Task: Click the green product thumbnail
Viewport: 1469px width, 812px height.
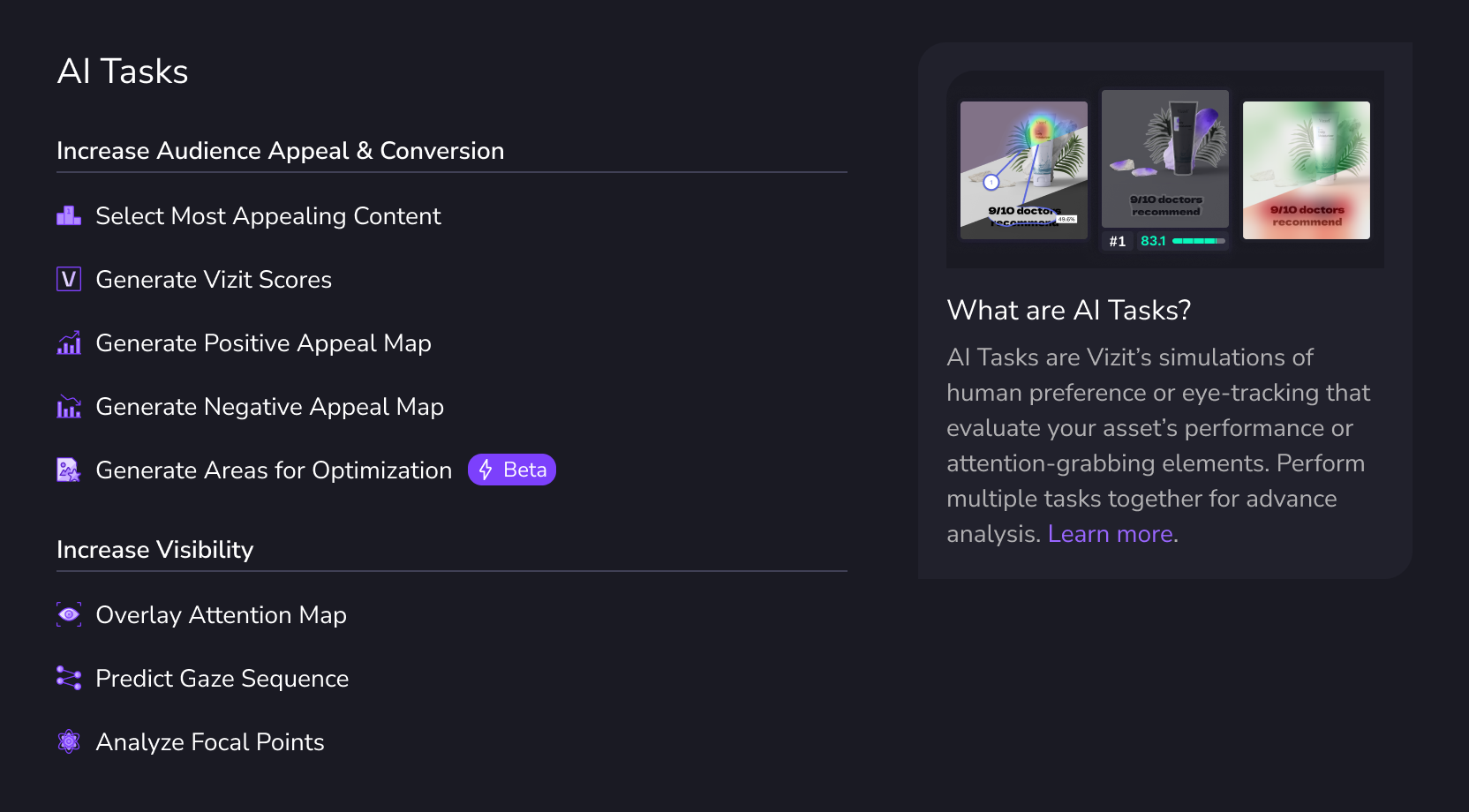Action: [1307, 169]
